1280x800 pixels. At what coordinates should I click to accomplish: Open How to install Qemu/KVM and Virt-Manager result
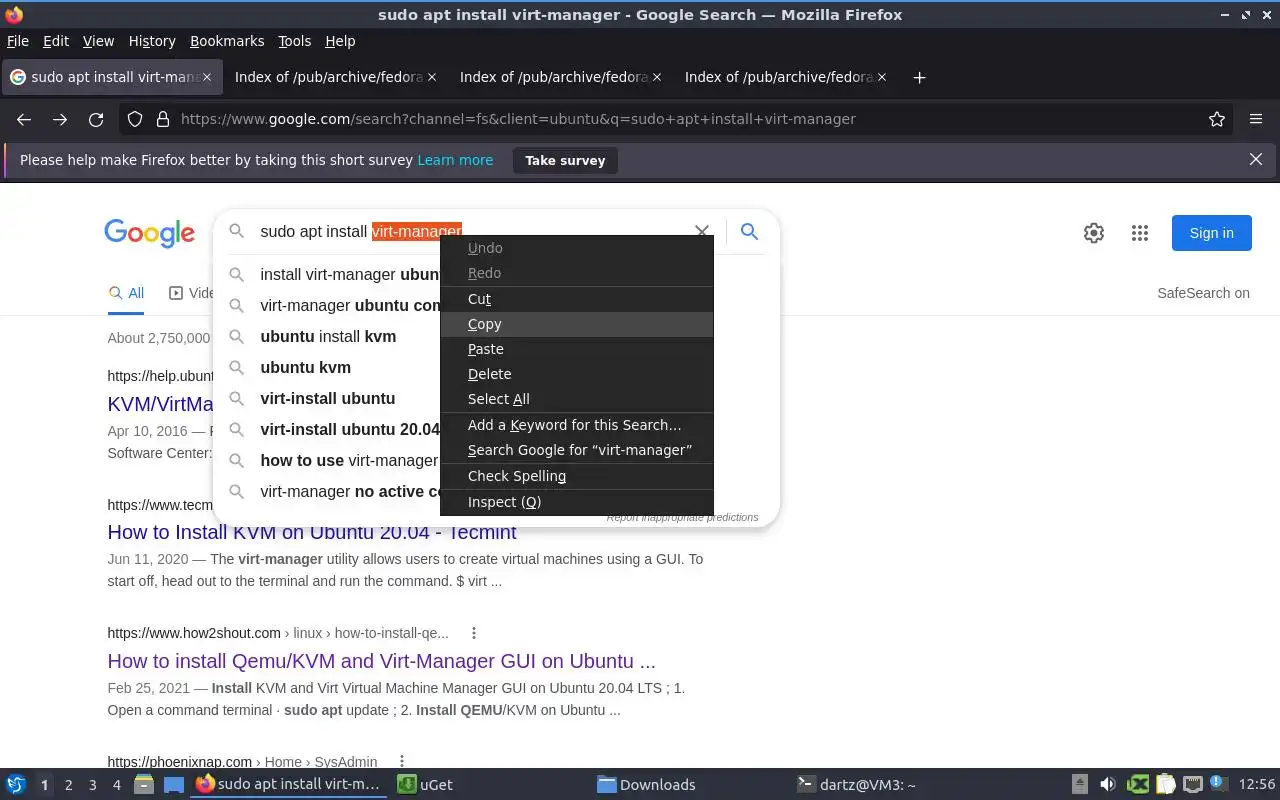tap(382, 661)
